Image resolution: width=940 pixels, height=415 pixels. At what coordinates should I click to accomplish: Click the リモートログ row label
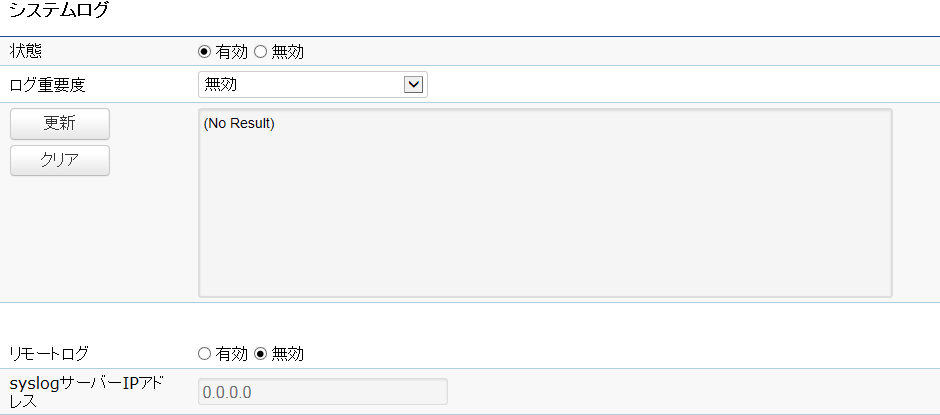[49, 354]
